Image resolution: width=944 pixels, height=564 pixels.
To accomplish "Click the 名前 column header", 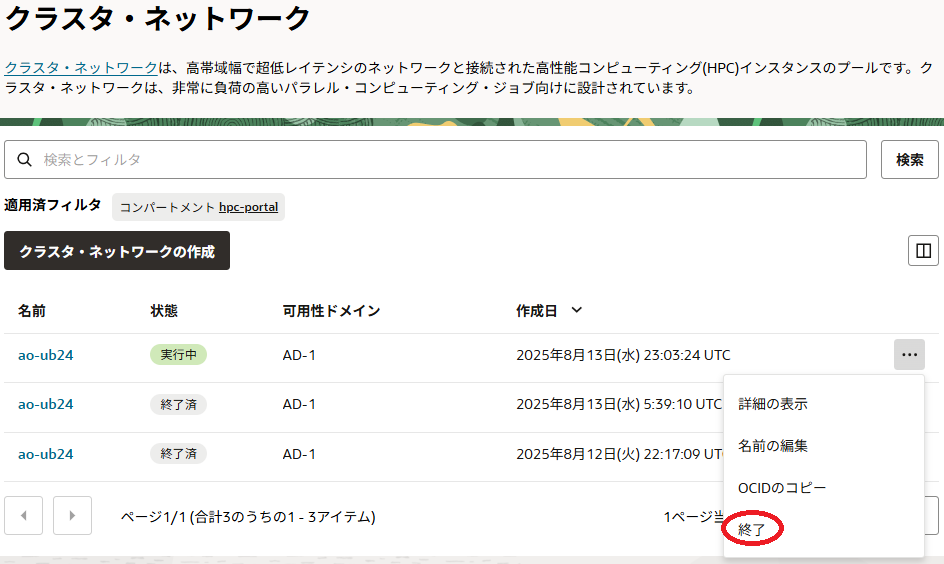I will click(32, 311).
